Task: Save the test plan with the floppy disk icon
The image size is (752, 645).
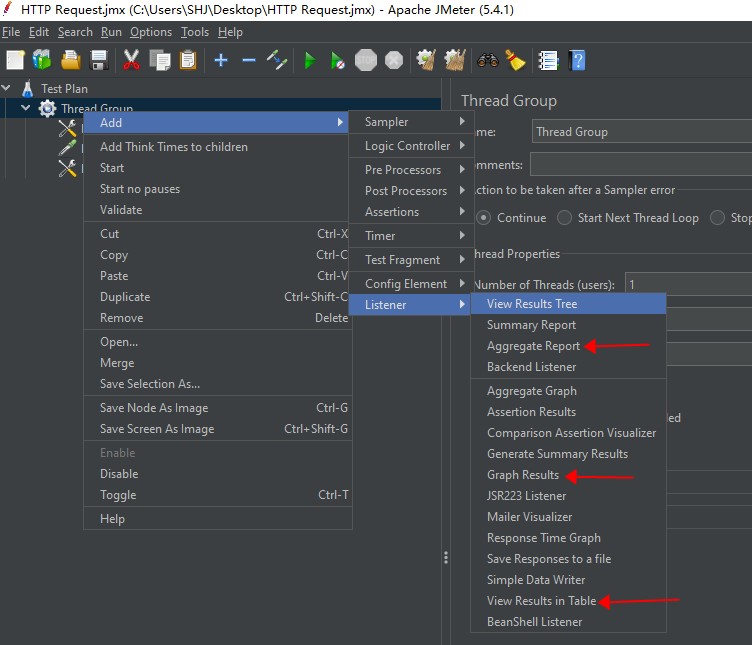Action: [x=99, y=60]
